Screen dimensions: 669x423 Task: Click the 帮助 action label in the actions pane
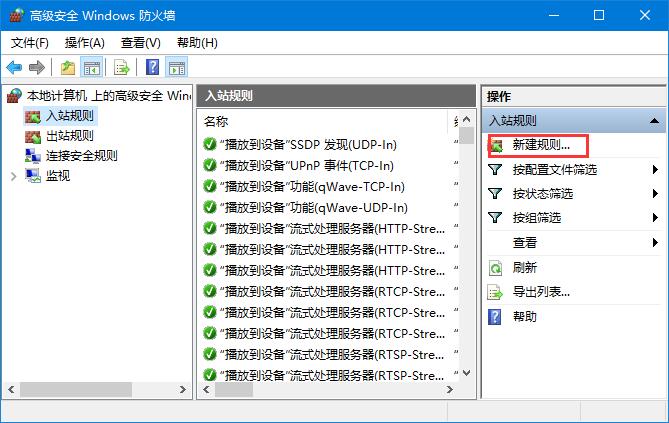(x=524, y=317)
